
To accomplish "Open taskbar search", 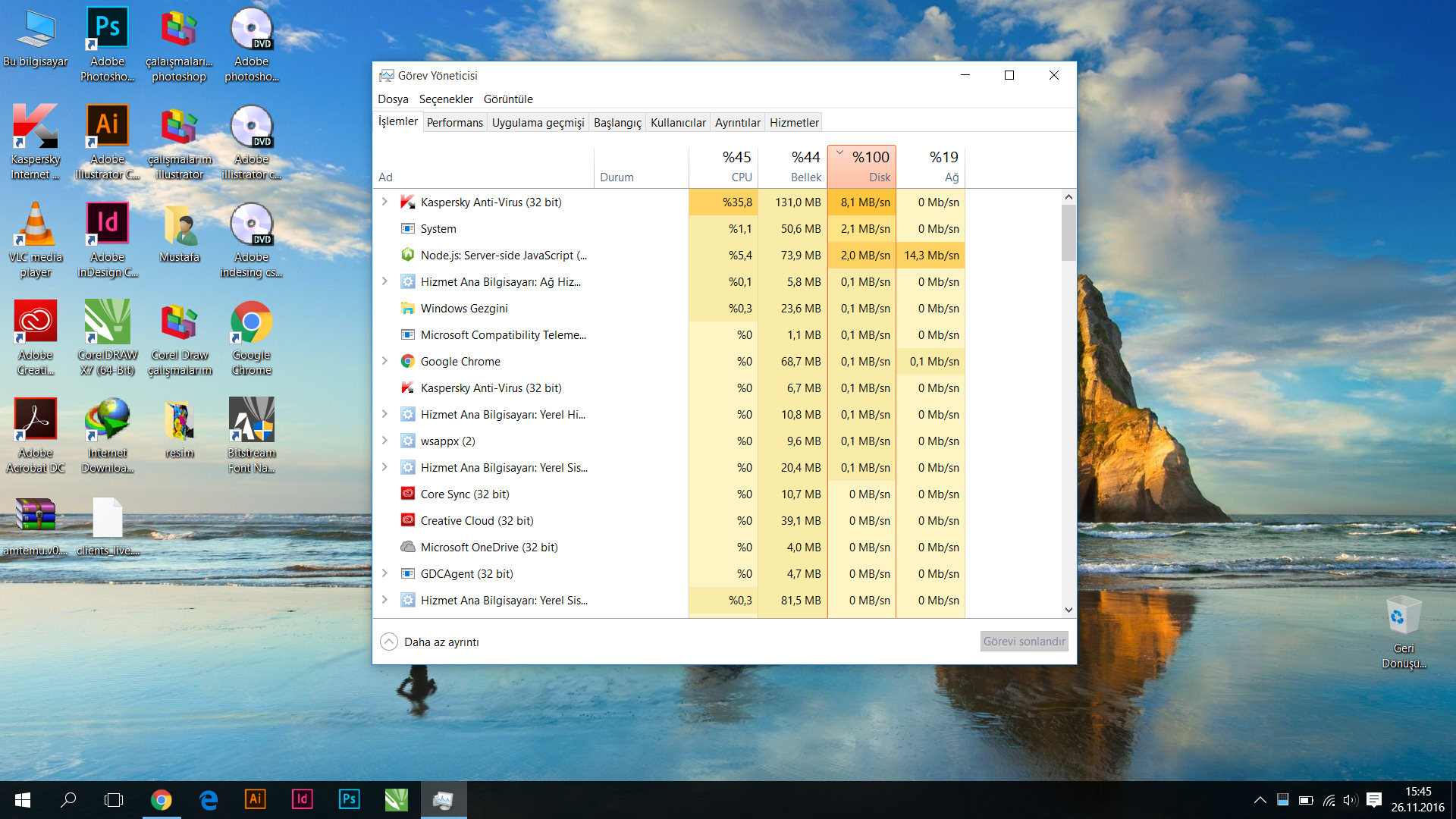I will coord(68,800).
